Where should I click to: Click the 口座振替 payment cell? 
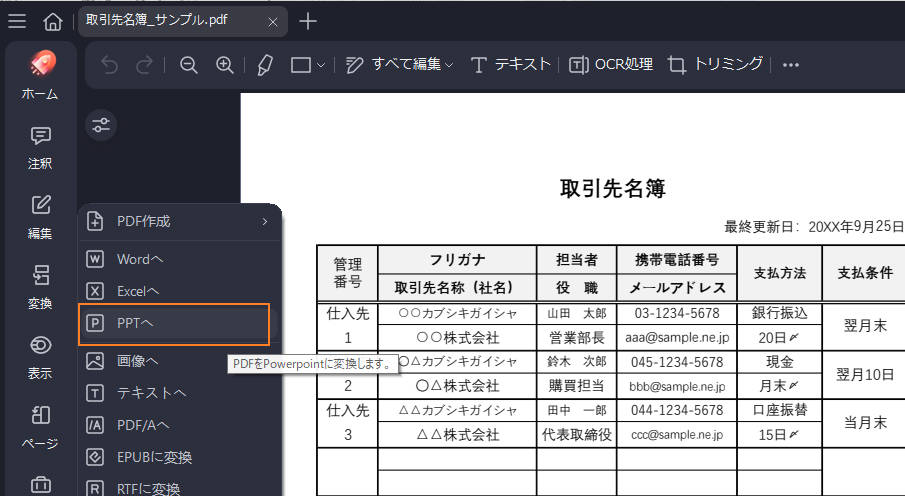(780, 410)
